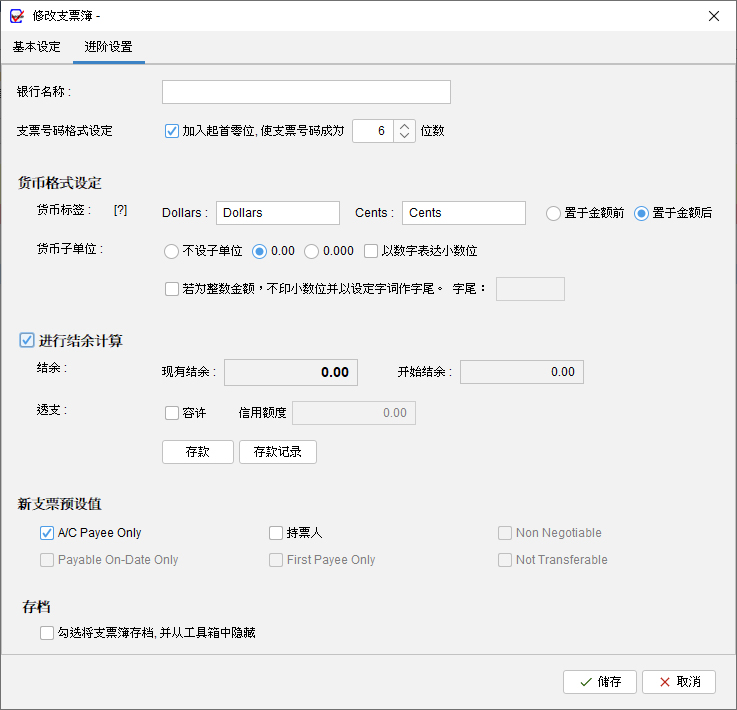Screen dimensions: 737x710
Task: Switch to the 基本设定 tab
Action: tap(37, 47)
